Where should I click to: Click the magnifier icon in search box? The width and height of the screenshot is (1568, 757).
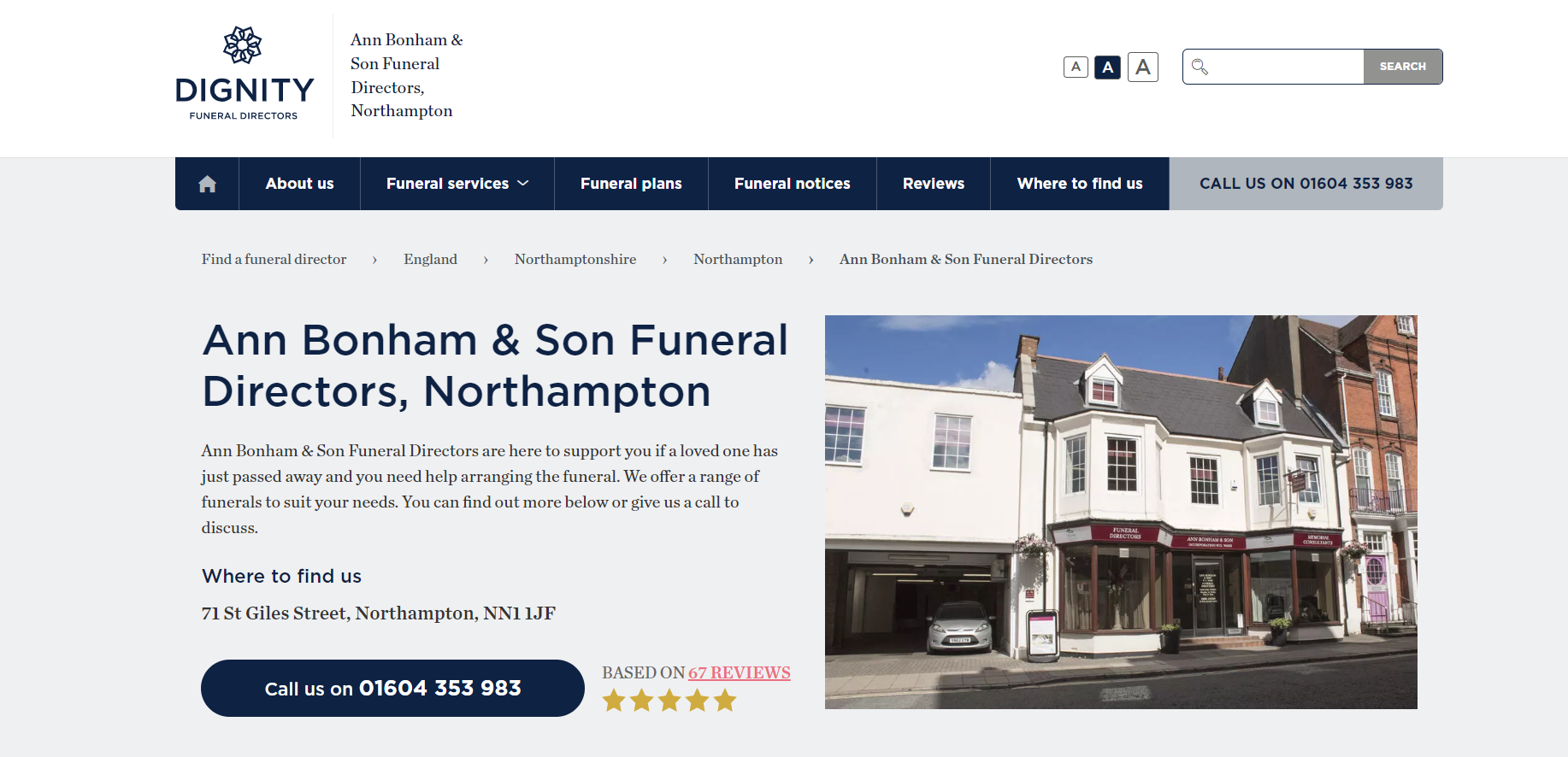tap(1200, 67)
